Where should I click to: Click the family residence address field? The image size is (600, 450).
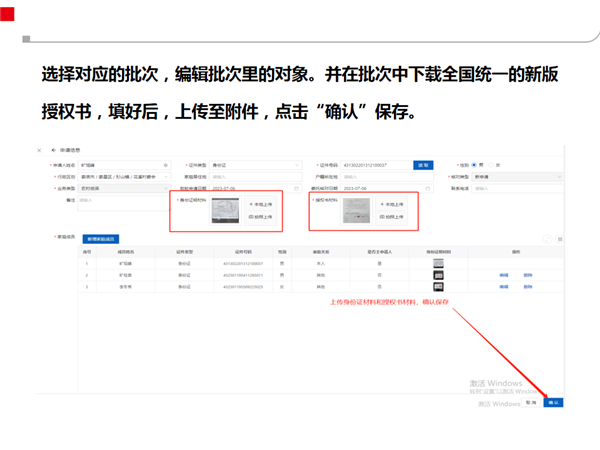[256, 177]
